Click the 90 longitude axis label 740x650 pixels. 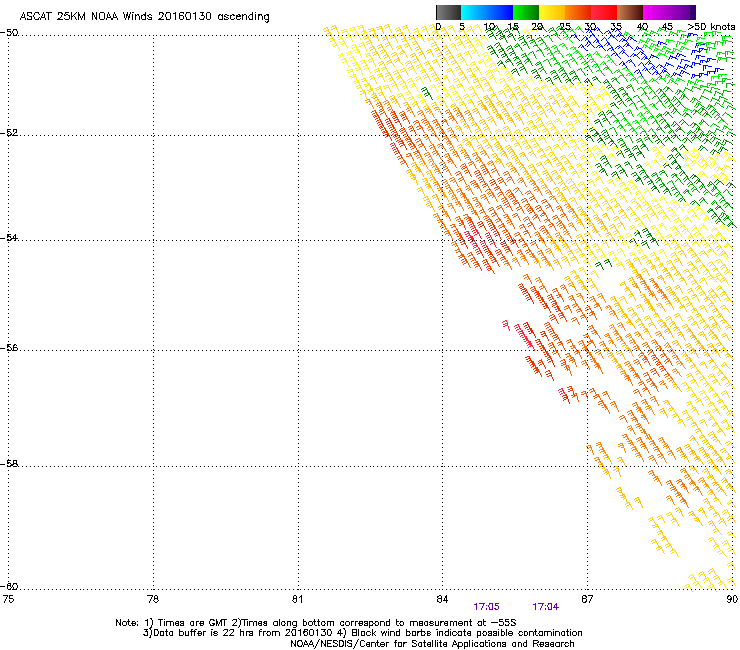coord(732,599)
